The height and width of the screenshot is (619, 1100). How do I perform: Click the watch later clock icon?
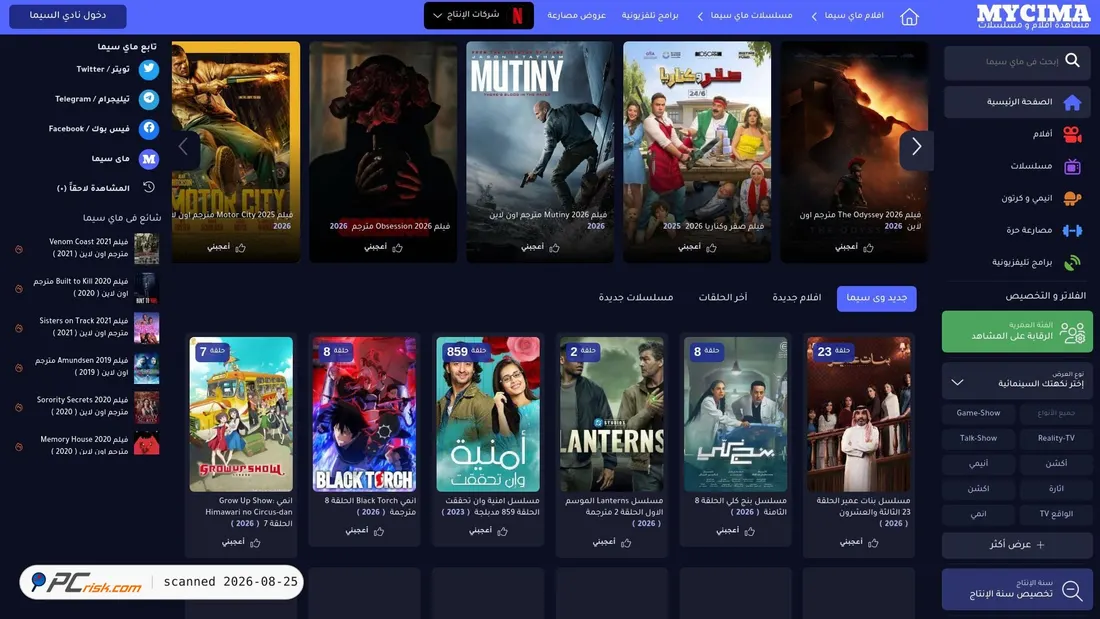click(149, 187)
